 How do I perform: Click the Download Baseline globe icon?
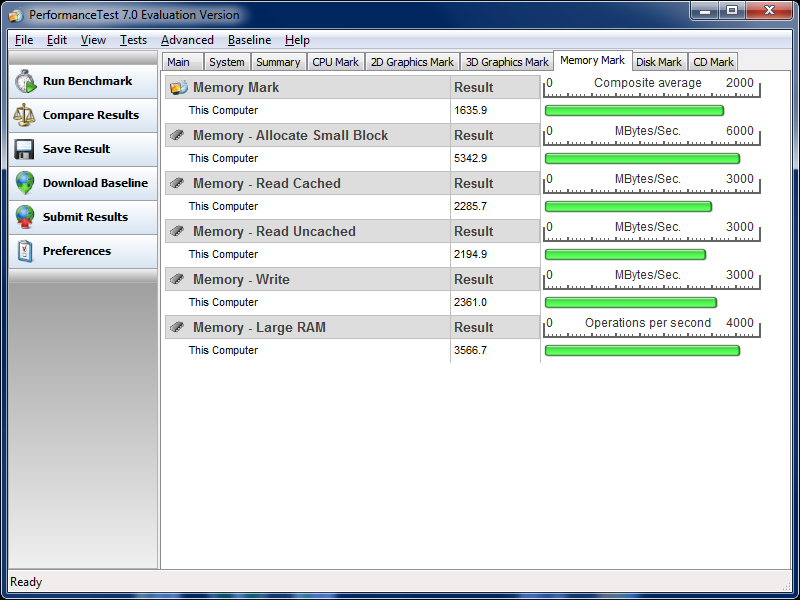point(25,184)
